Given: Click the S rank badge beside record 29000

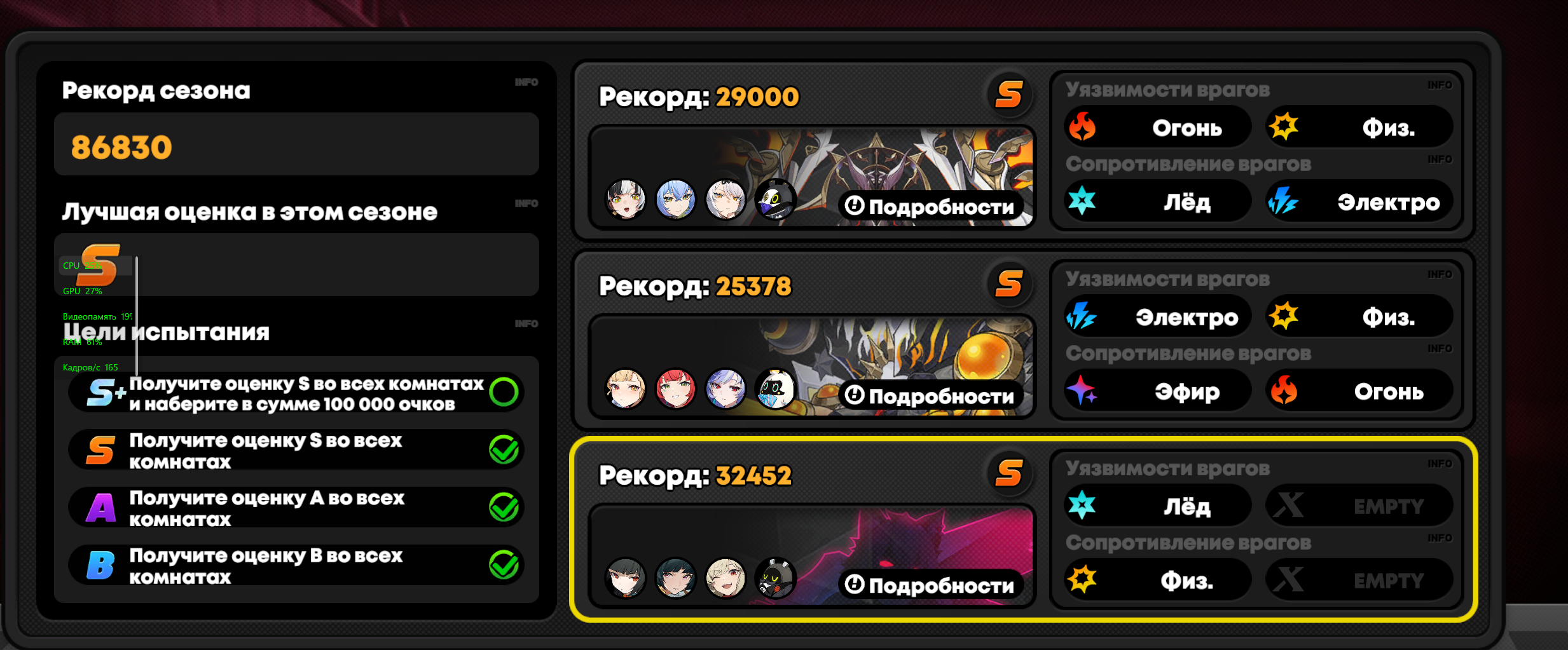Looking at the screenshot, I should [x=1009, y=95].
